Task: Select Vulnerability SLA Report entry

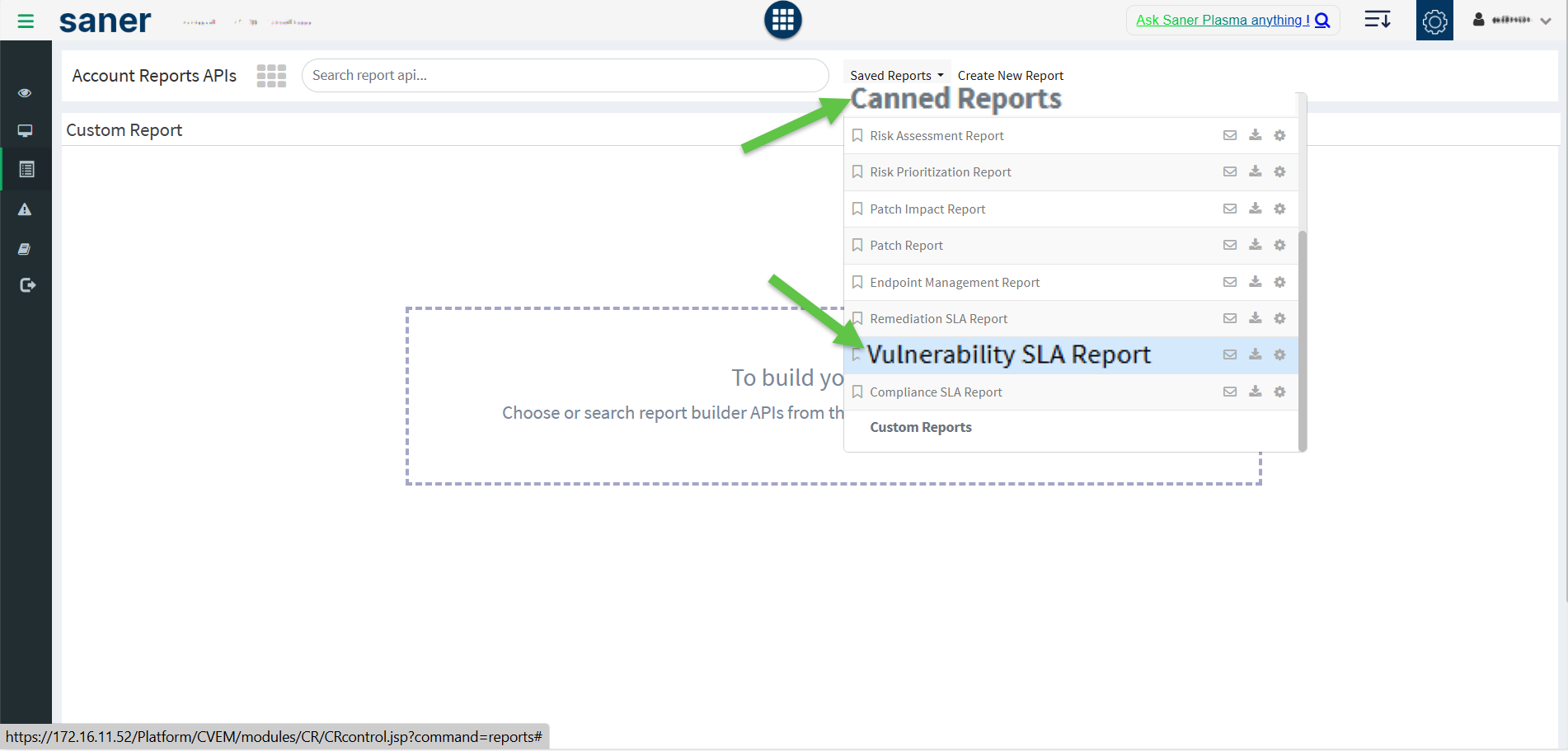Action: 1008,355
